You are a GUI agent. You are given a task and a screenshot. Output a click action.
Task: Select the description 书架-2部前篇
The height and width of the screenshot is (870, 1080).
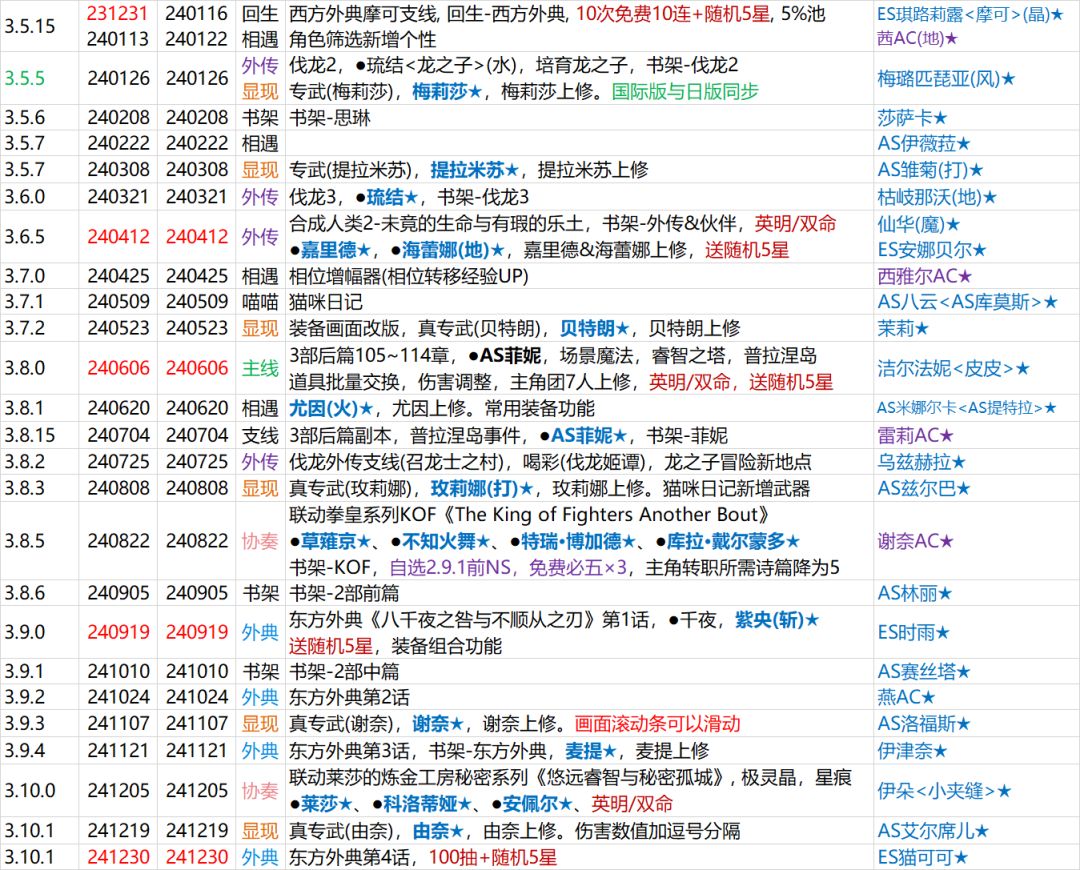[x=344, y=593]
